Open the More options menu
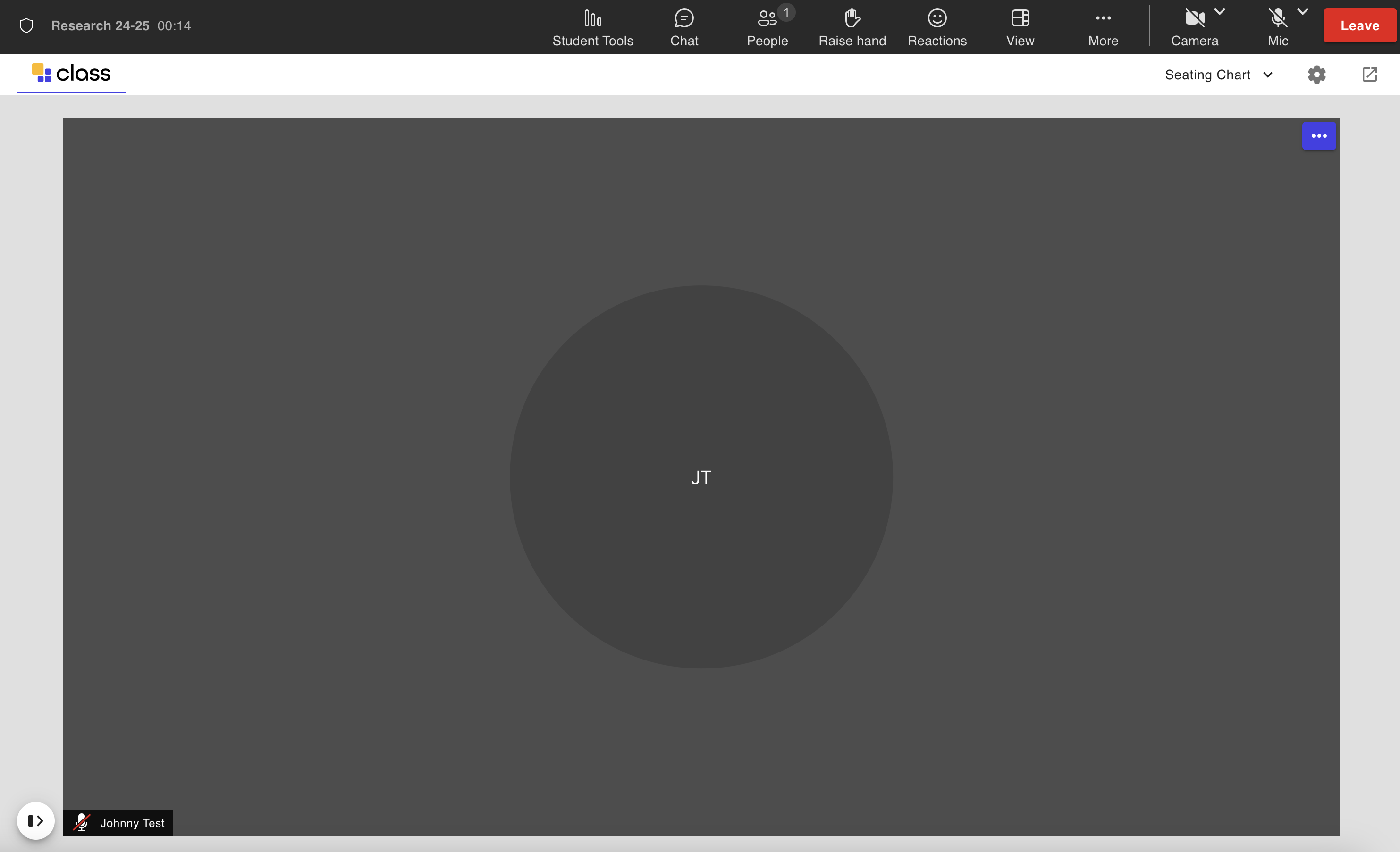The width and height of the screenshot is (1400, 852). (x=1103, y=27)
